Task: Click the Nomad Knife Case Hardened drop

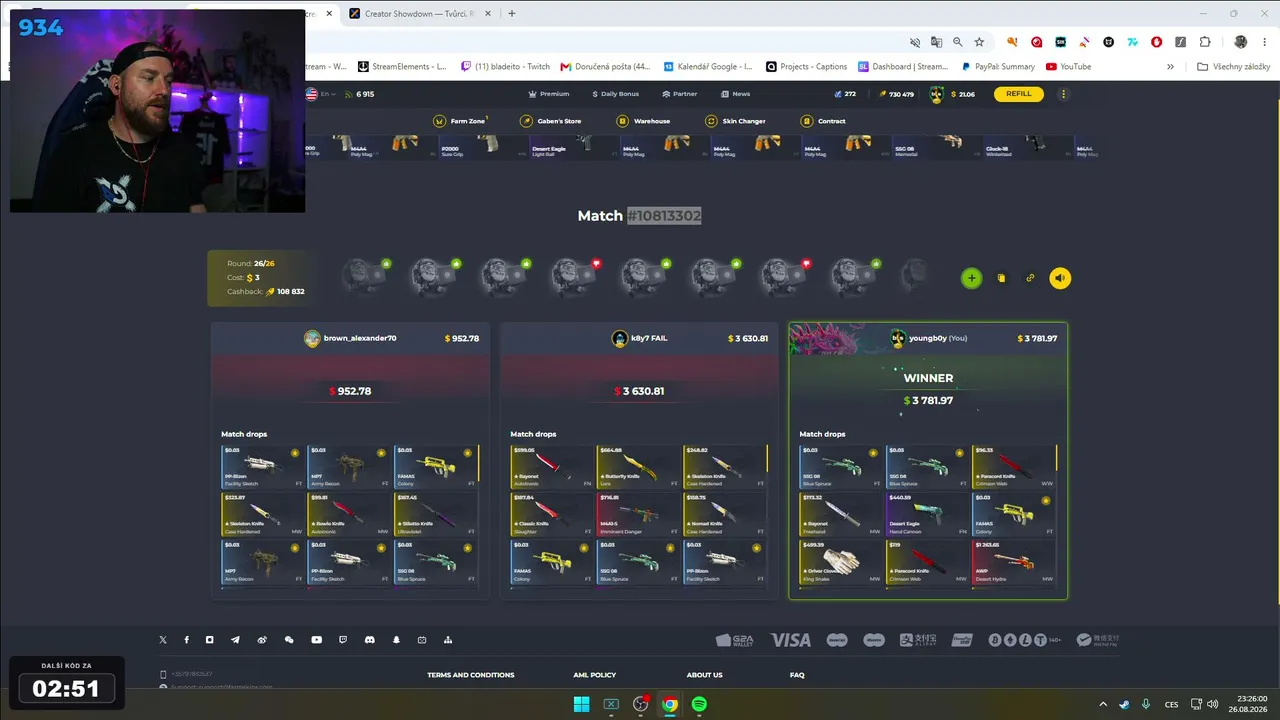Action: 725,514
